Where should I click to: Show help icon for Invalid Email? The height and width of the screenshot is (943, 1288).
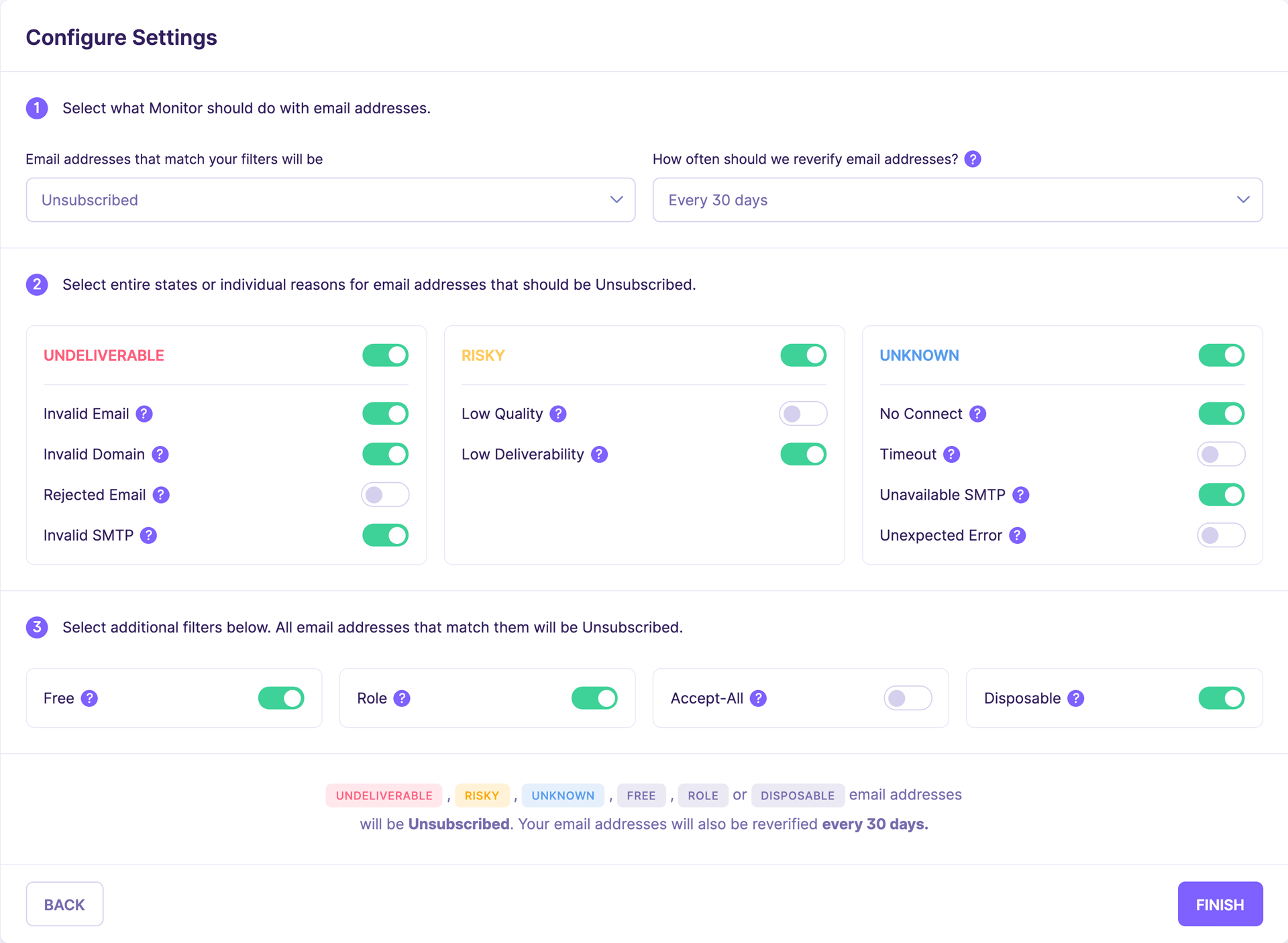pyautogui.click(x=144, y=414)
